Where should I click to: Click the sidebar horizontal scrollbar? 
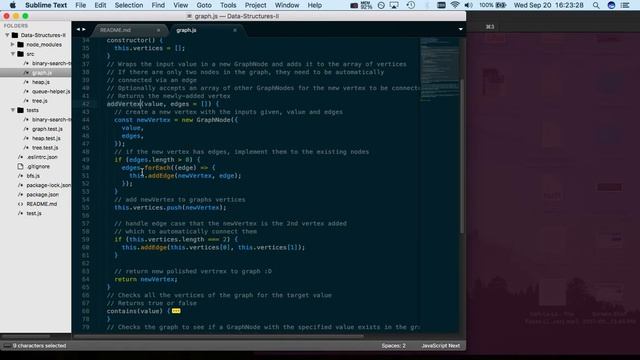tap(26, 337)
